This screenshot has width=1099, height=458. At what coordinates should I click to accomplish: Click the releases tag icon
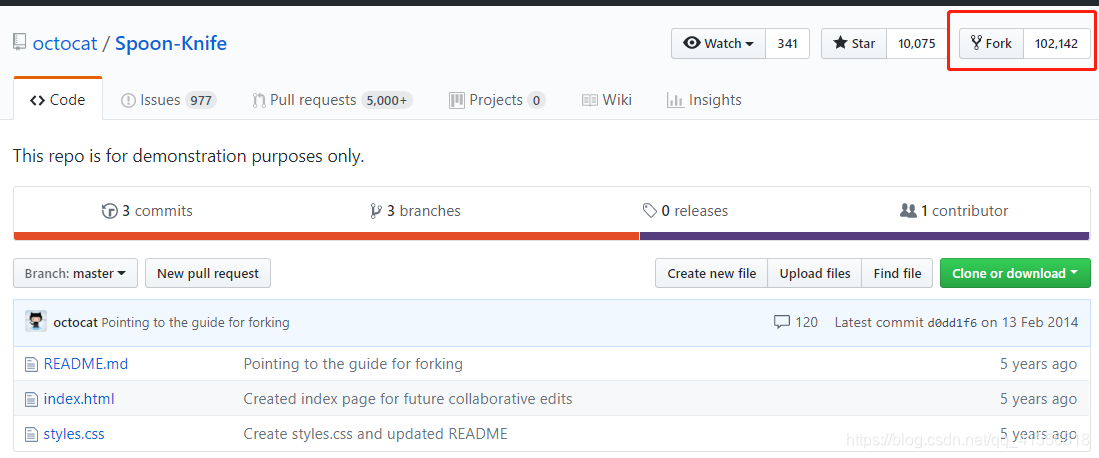pos(650,210)
